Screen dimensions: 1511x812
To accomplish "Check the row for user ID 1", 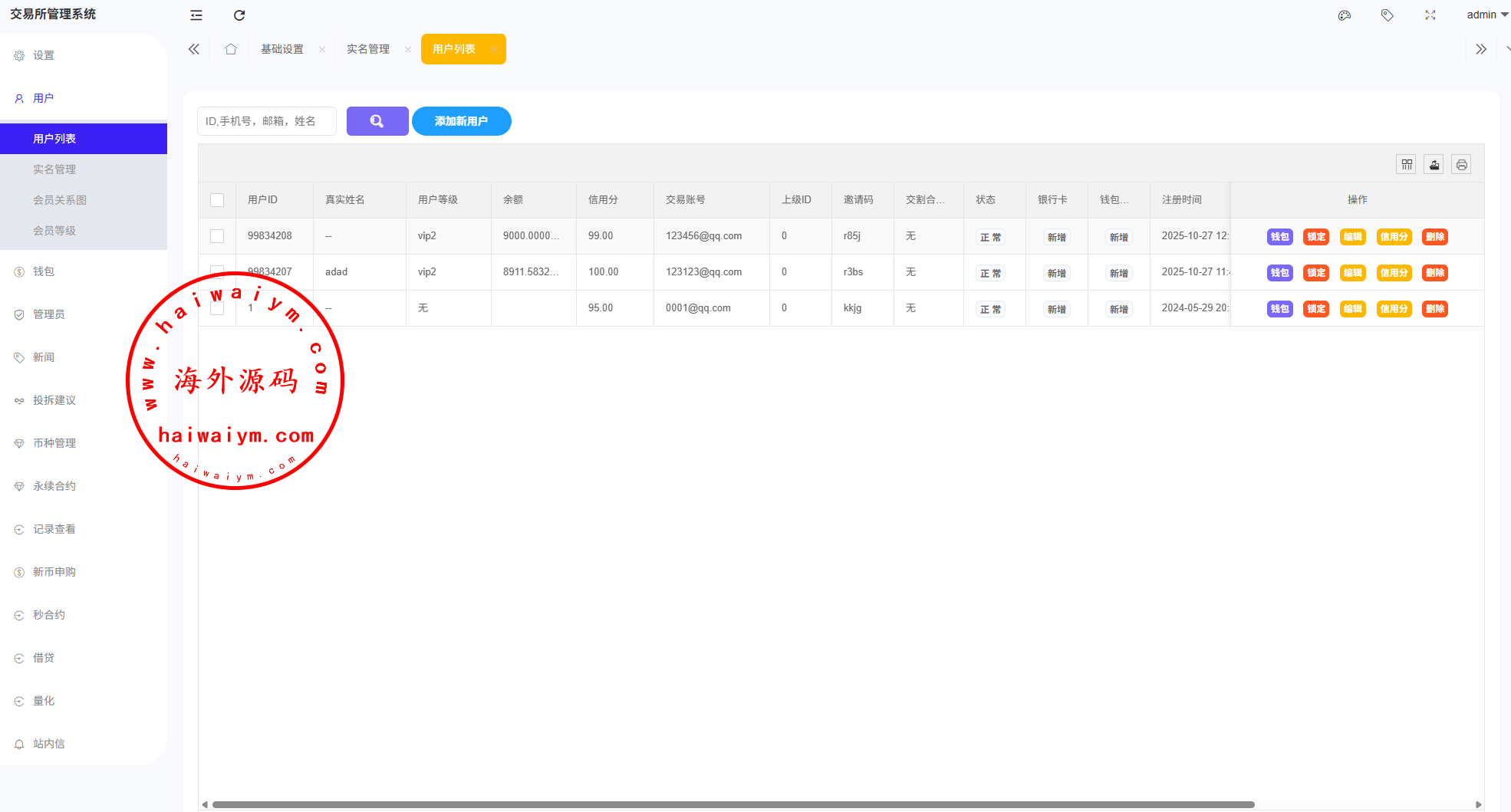I will tap(217, 308).
